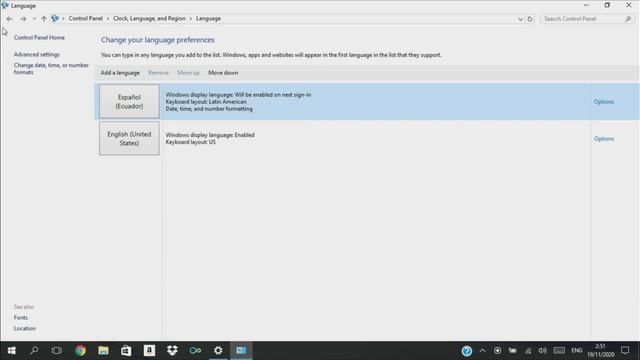Open Amazon app in taskbar
Screen dimensions: 640x360
149,351
